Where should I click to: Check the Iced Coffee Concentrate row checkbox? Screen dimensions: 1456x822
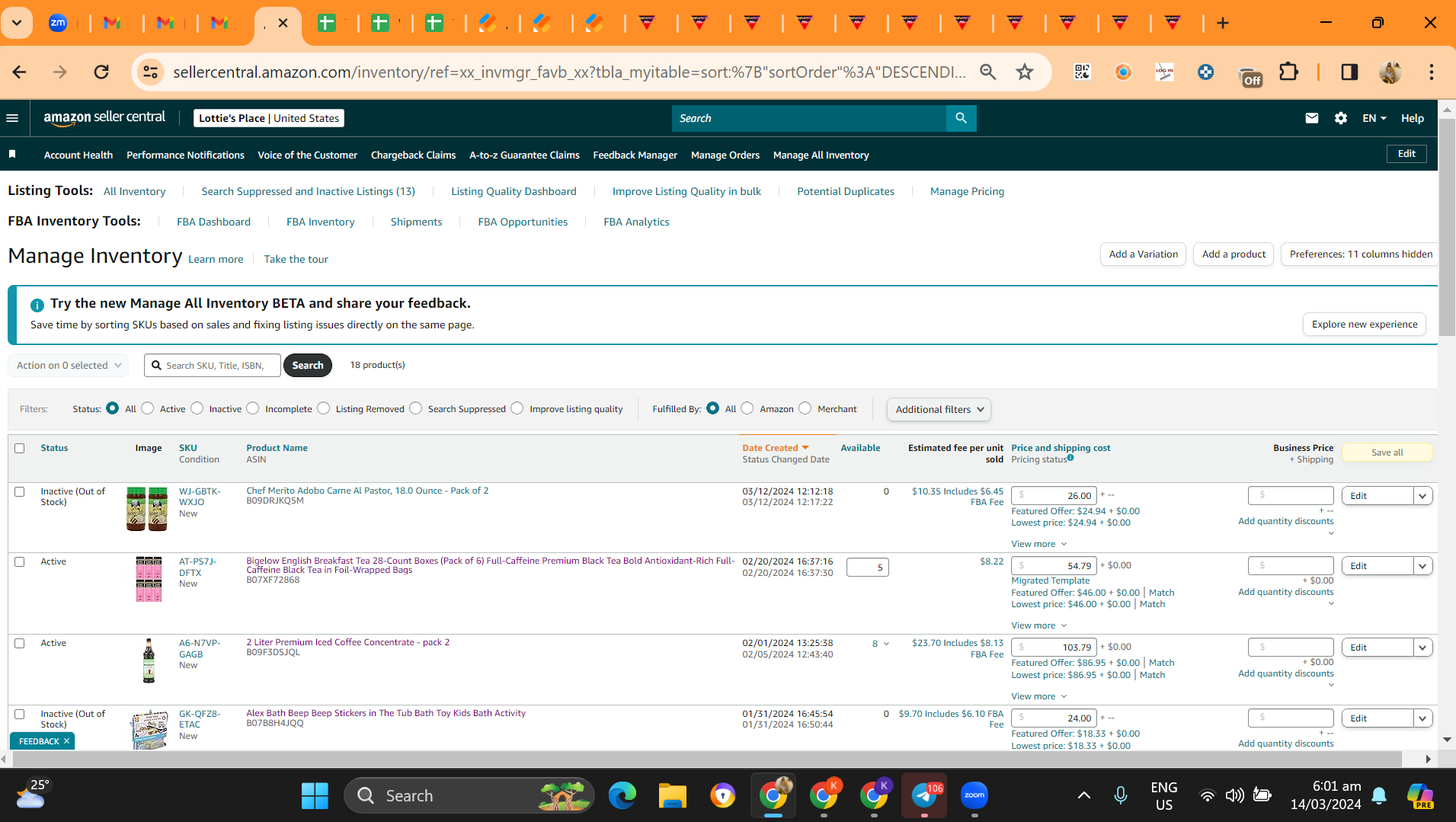pyautogui.click(x=20, y=643)
